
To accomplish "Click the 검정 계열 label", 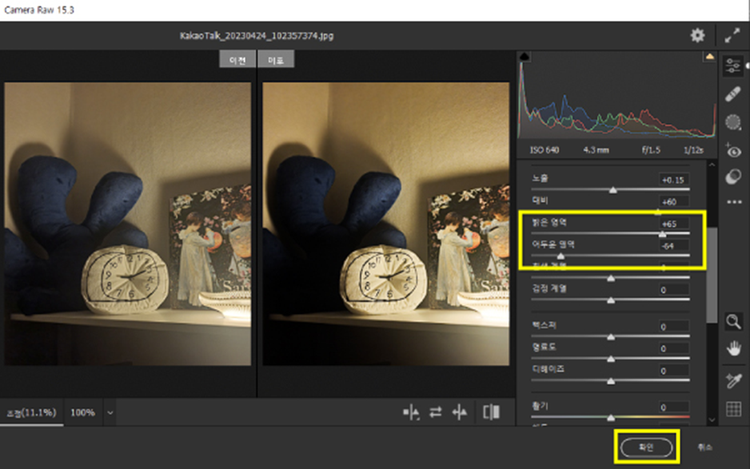I will click(x=549, y=288).
